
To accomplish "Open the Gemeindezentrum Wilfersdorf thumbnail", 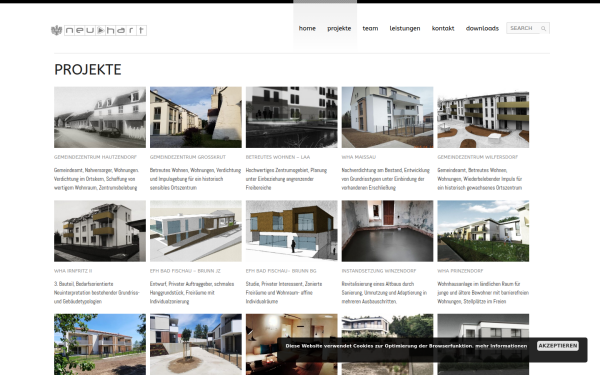I will [x=483, y=117].
